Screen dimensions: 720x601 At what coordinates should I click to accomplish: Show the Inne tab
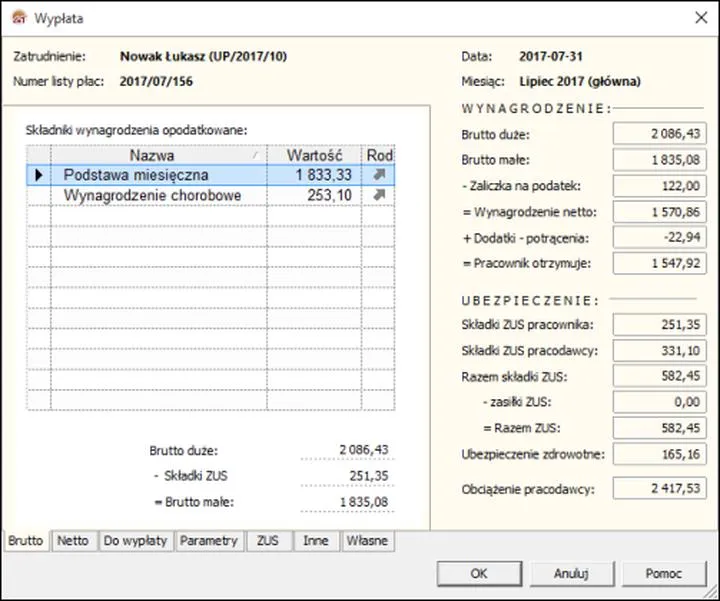click(315, 541)
